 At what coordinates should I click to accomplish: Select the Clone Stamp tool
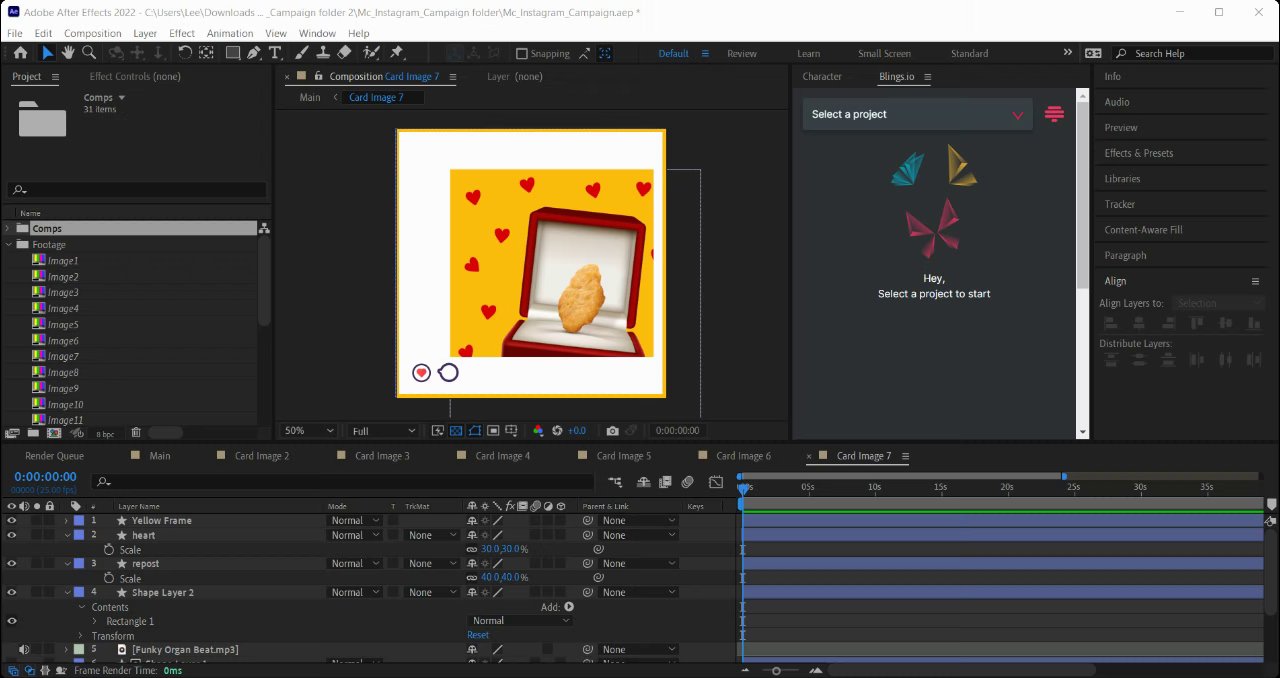coord(322,53)
